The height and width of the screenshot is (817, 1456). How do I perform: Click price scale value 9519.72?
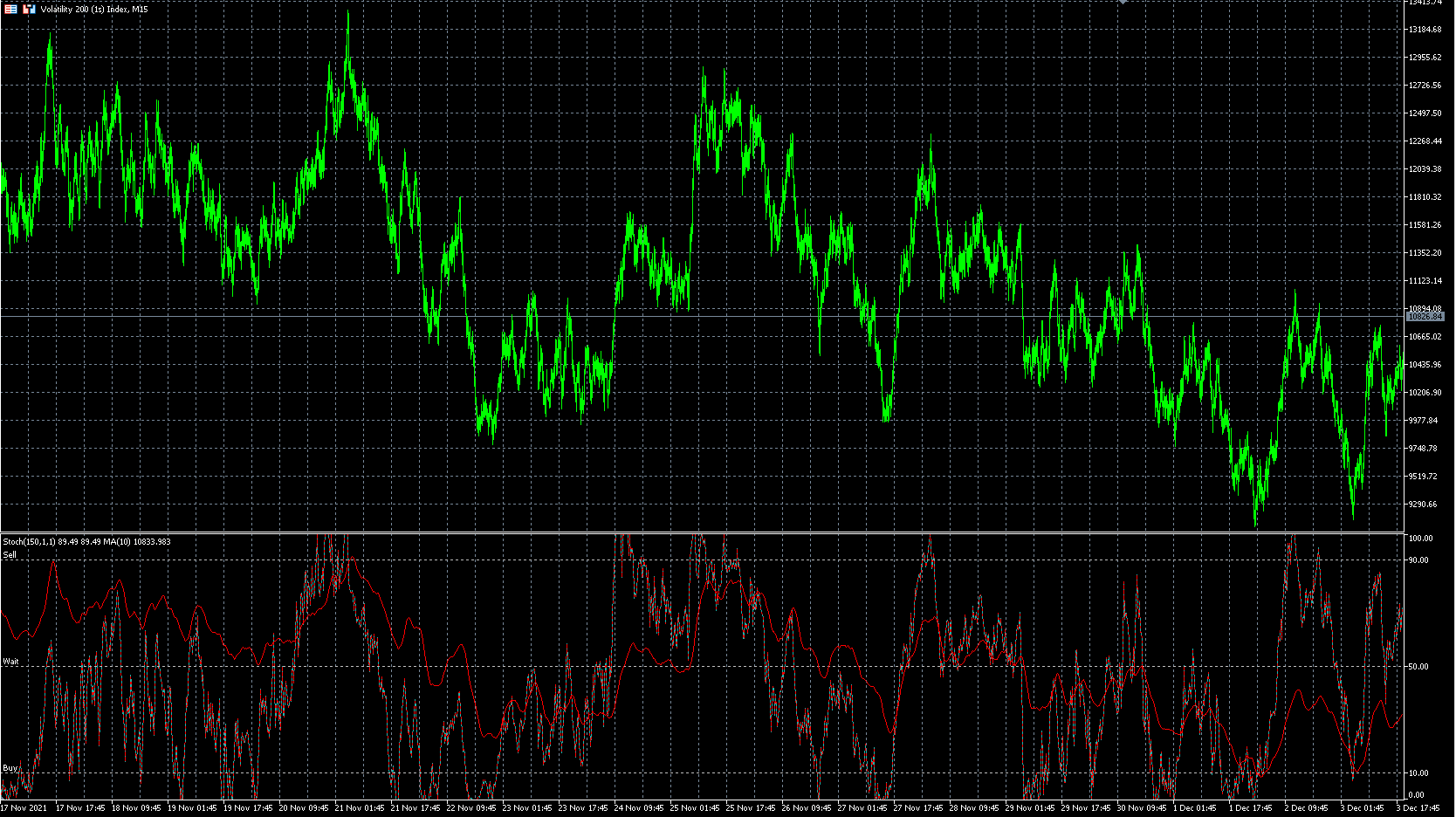1423,477
